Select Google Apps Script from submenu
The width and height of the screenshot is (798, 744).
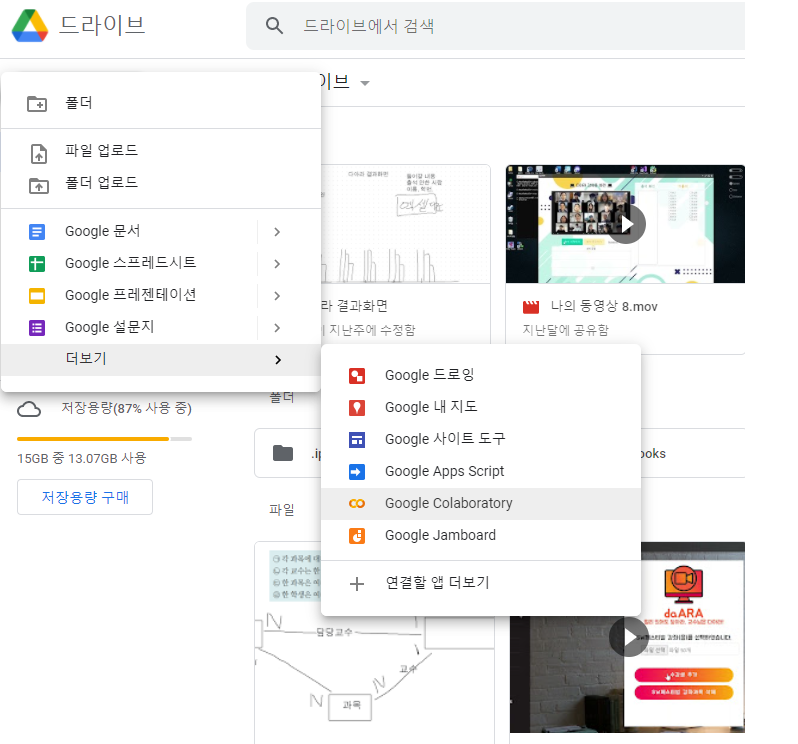[x=481, y=472]
